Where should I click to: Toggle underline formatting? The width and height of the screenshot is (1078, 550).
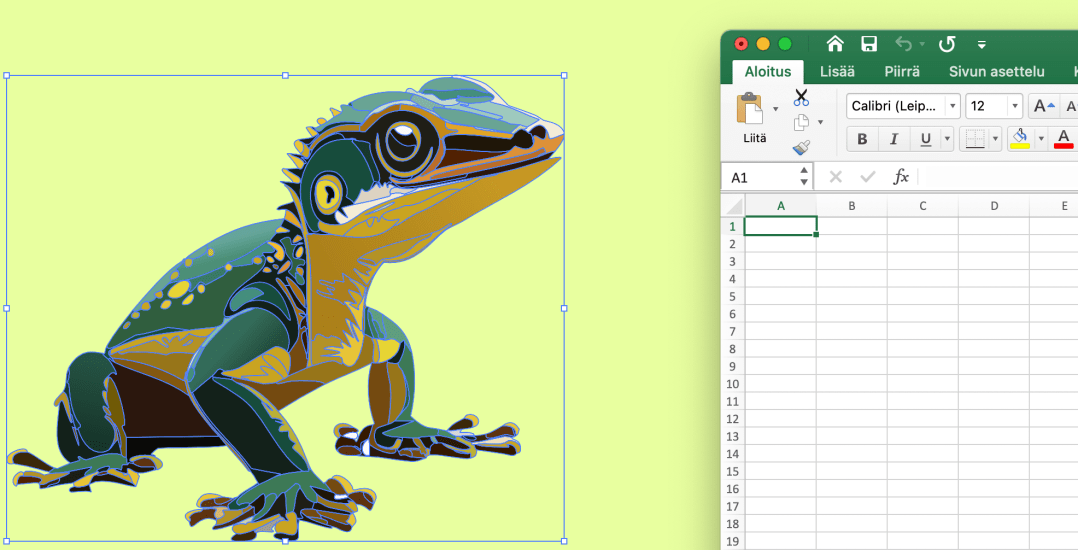pyautogui.click(x=926, y=139)
